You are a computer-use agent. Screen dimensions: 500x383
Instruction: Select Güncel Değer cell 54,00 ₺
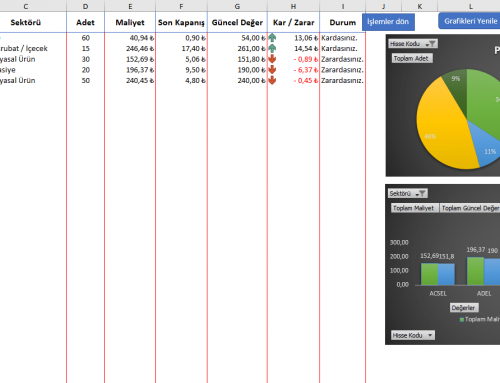[237, 38]
